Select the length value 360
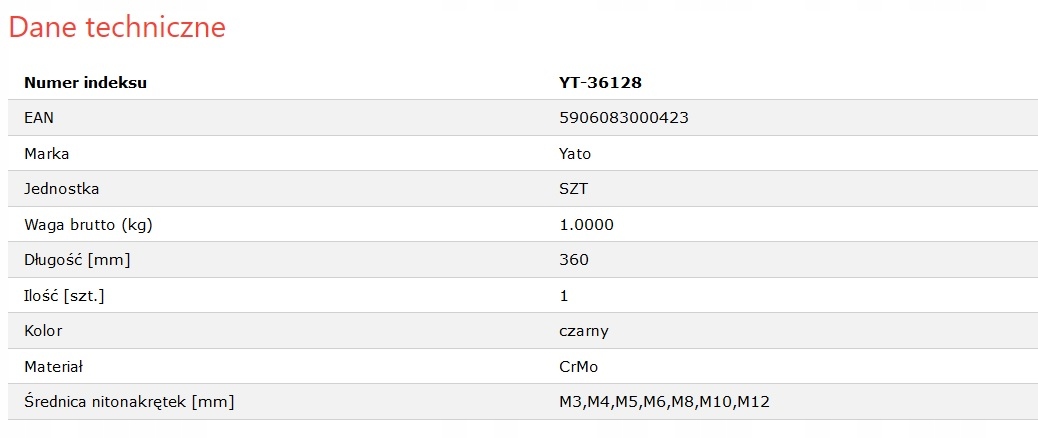The height and width of the screenshot is (438, 1038). [x=574, y=260]
